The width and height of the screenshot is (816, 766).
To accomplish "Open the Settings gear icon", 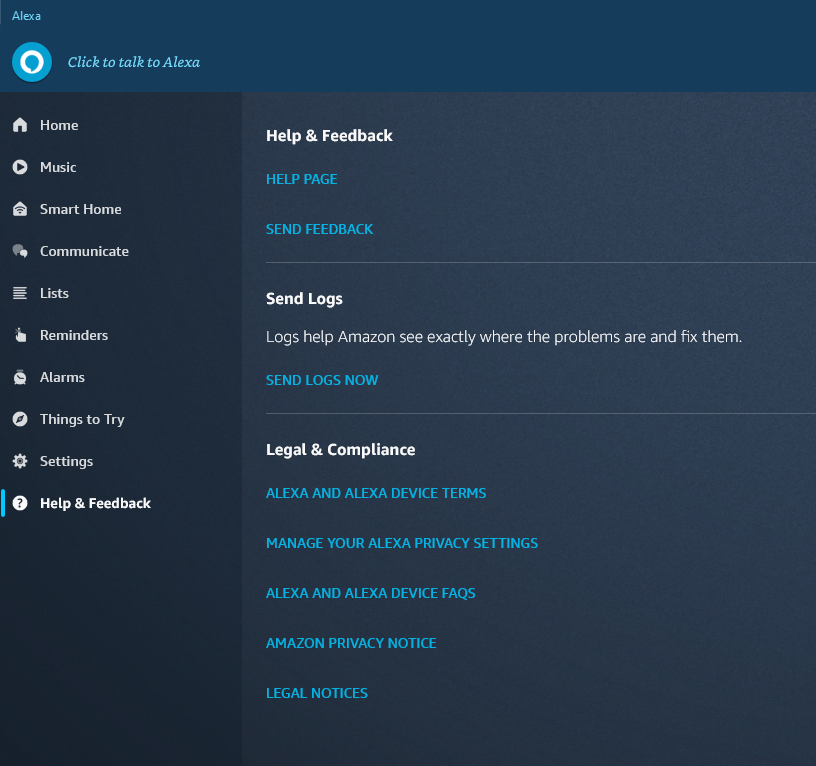I will coord(20,461).
